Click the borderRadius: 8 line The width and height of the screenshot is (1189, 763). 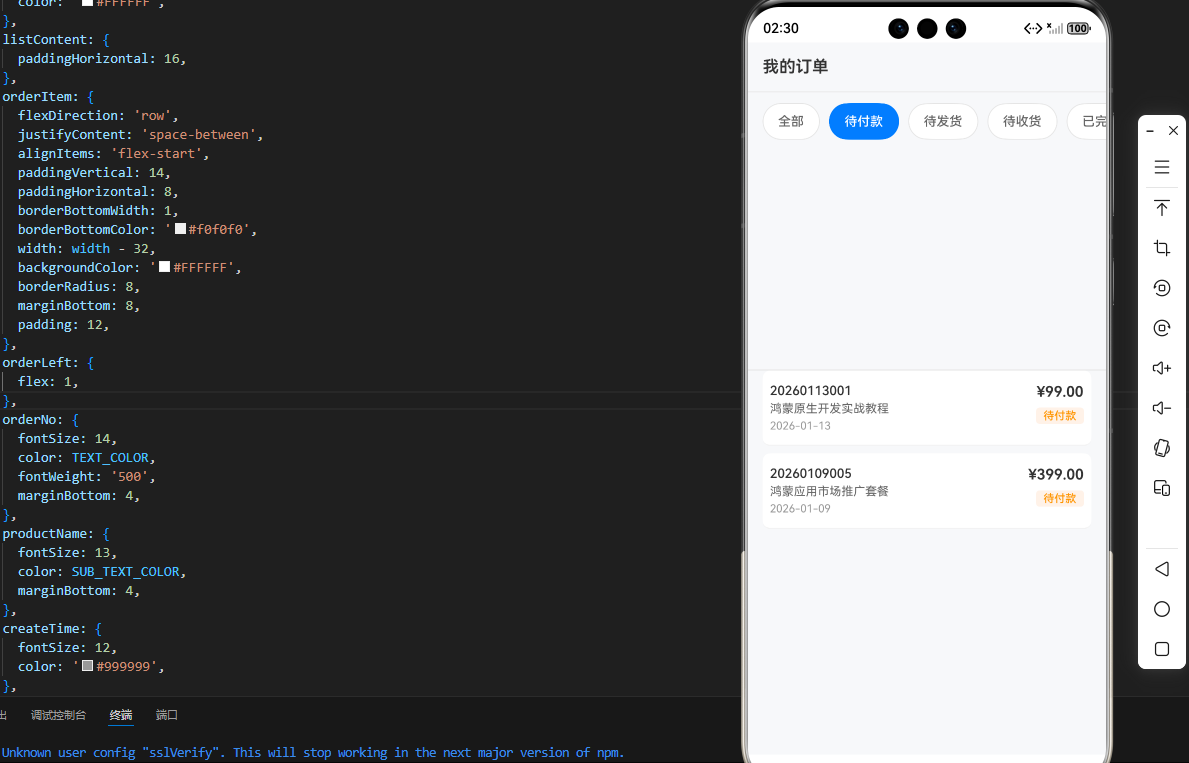[79, 286]
